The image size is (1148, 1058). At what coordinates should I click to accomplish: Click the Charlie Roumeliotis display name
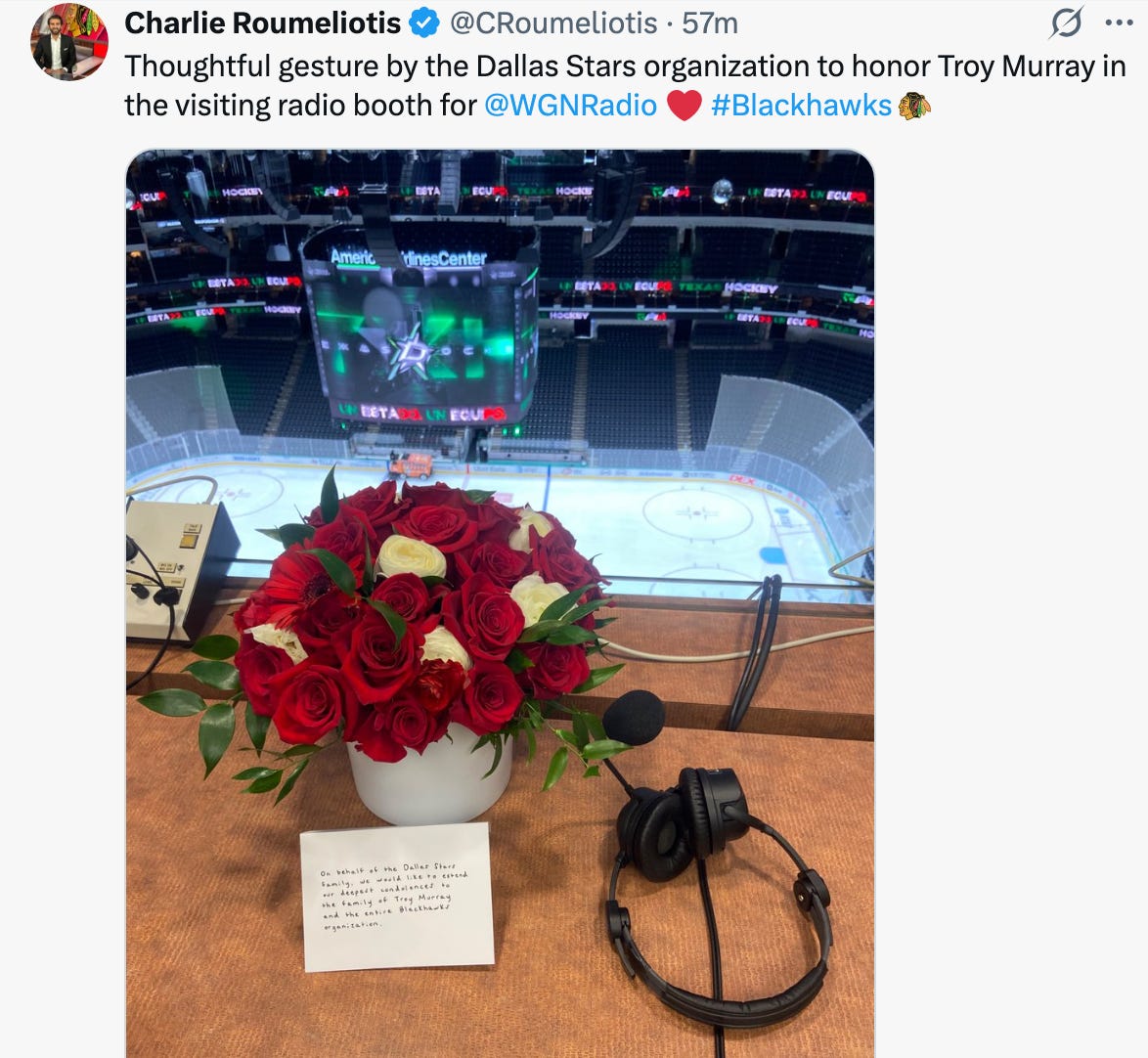pyautogui.click(x=263, y=23)
